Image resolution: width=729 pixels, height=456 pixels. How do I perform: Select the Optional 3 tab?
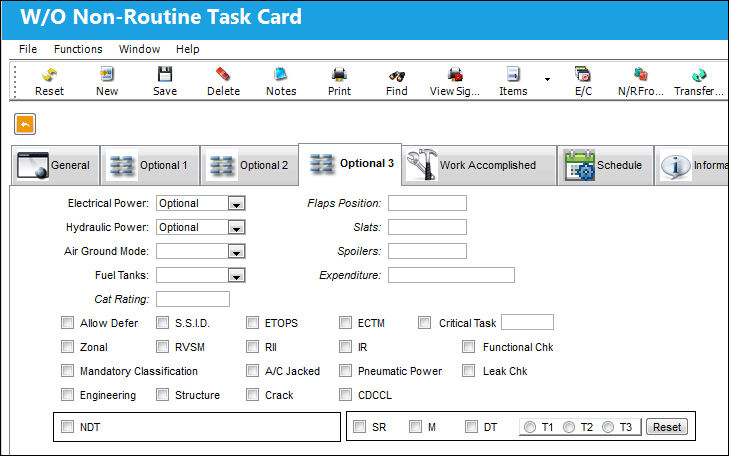tap(350, 164)
